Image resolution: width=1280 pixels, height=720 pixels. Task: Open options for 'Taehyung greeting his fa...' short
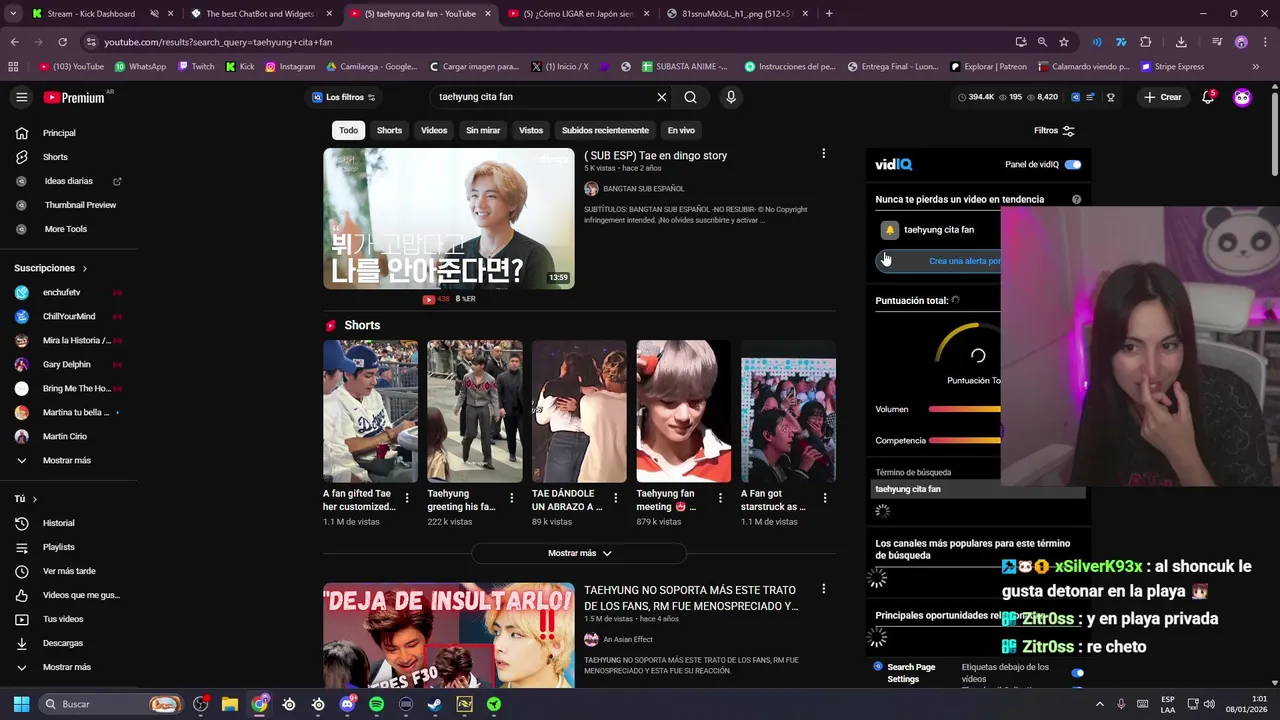(x=511, y=497)
